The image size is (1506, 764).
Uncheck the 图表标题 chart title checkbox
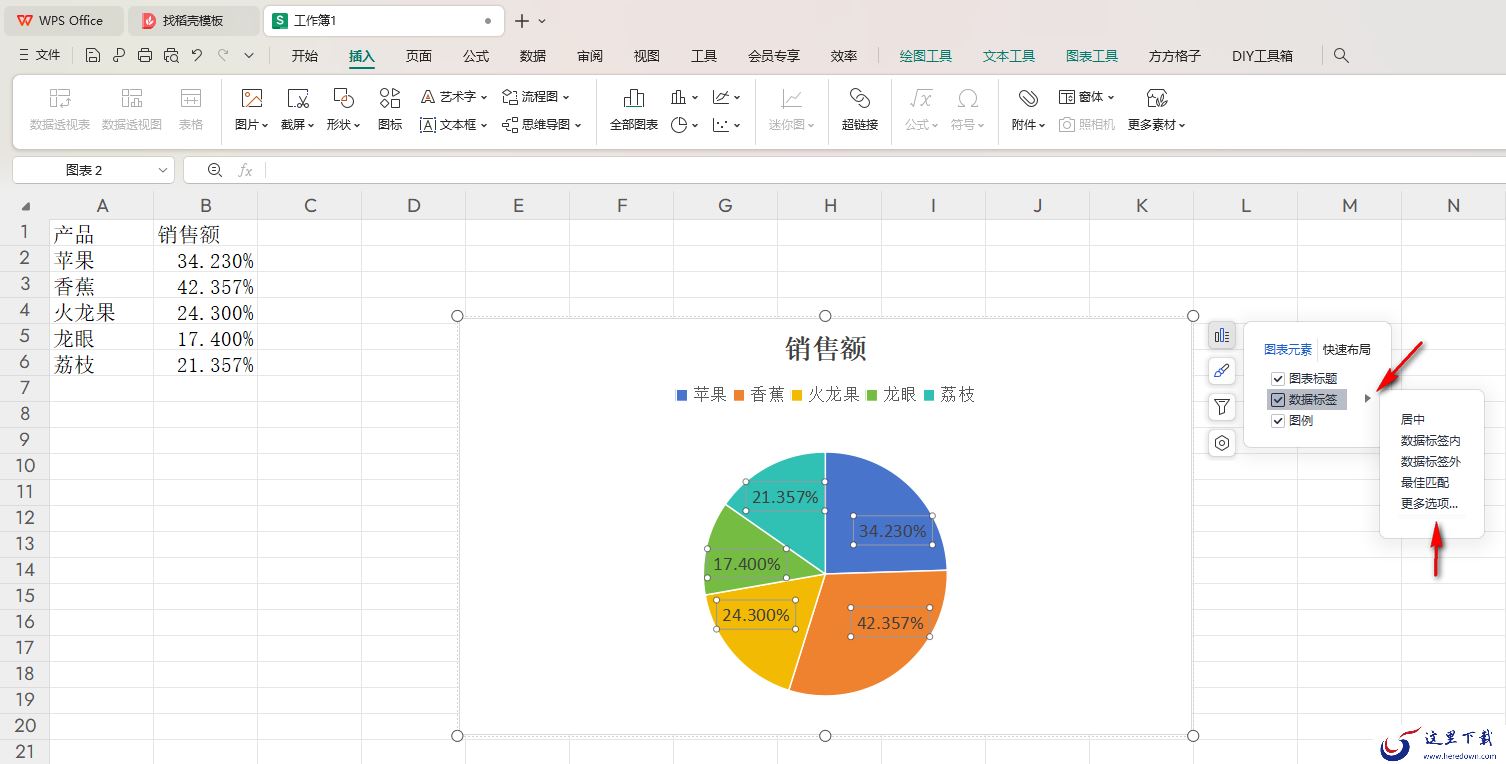[x=1278, y=379]
